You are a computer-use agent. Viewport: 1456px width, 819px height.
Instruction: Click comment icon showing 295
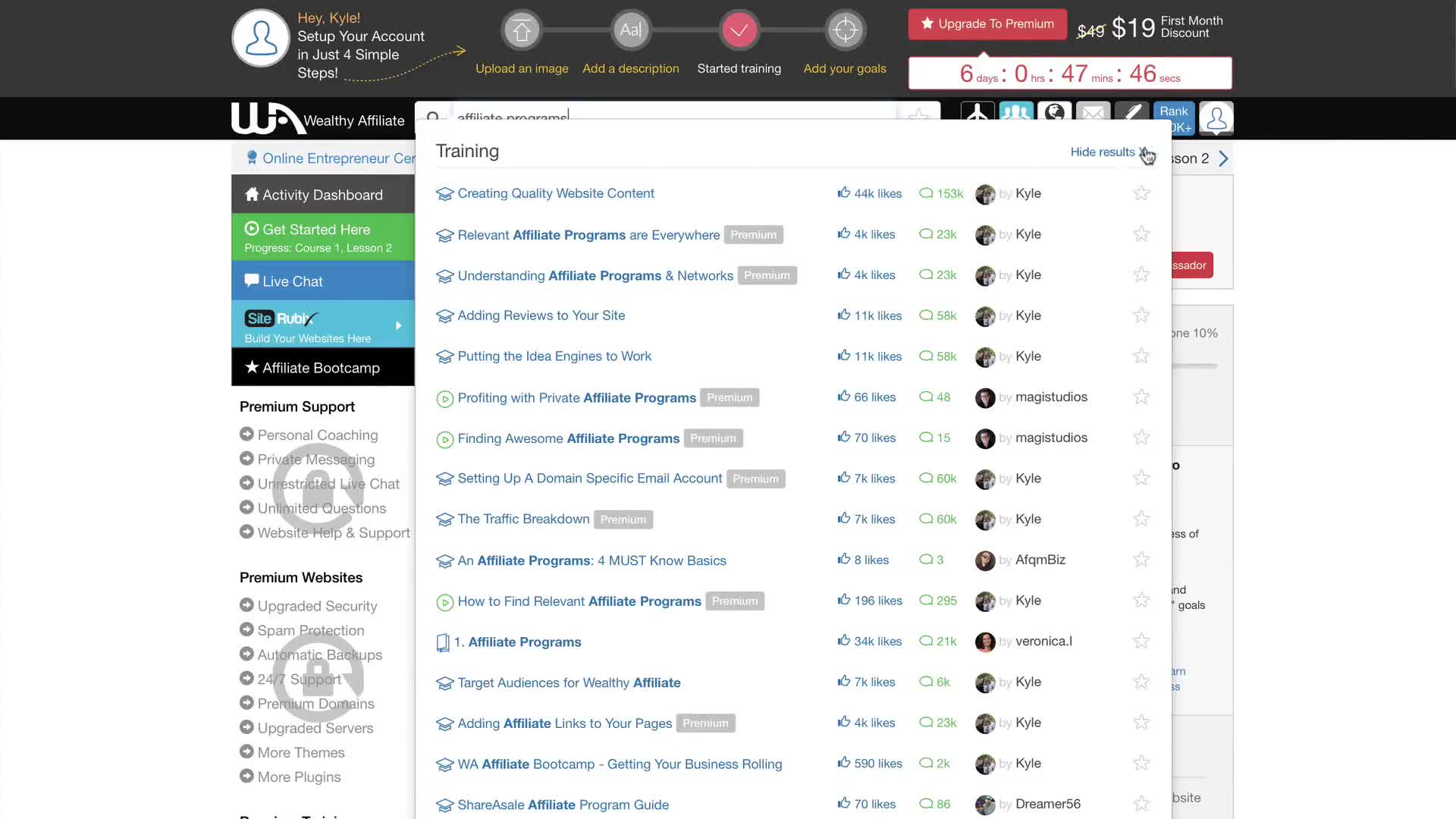click(925, 601)
